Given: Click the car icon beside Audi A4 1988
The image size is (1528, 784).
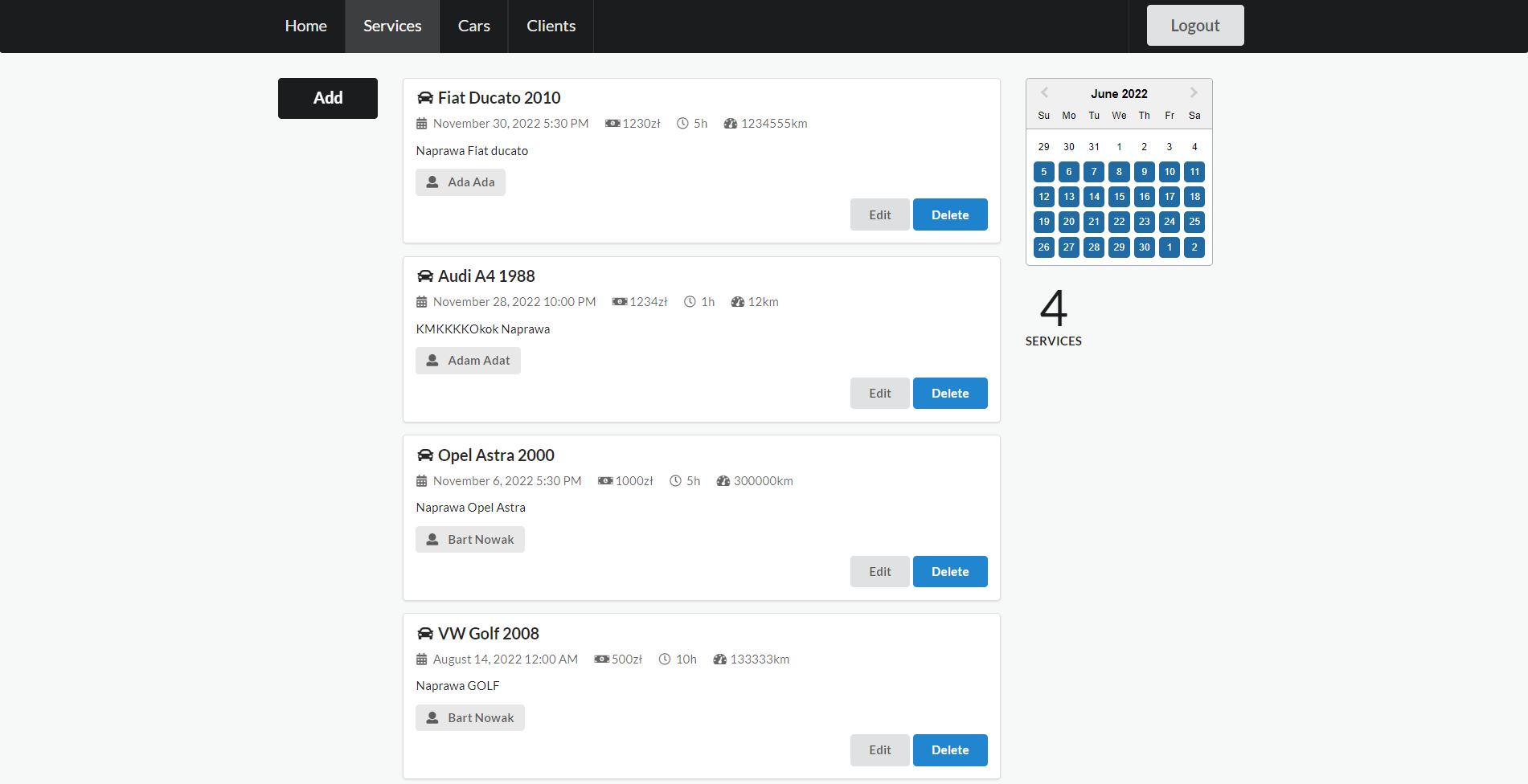Looking at the screenshot, I should [425, 276].
